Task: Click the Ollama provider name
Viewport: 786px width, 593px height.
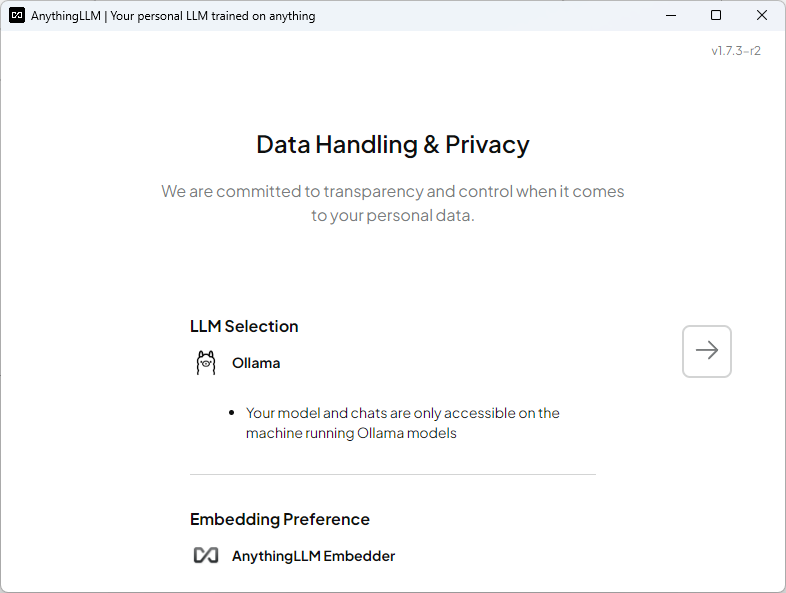Action: click(x=256, y=363)
